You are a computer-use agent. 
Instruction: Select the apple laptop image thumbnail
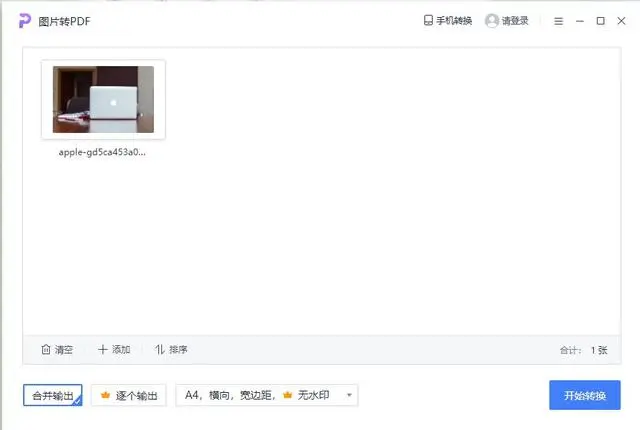[103, 99]
